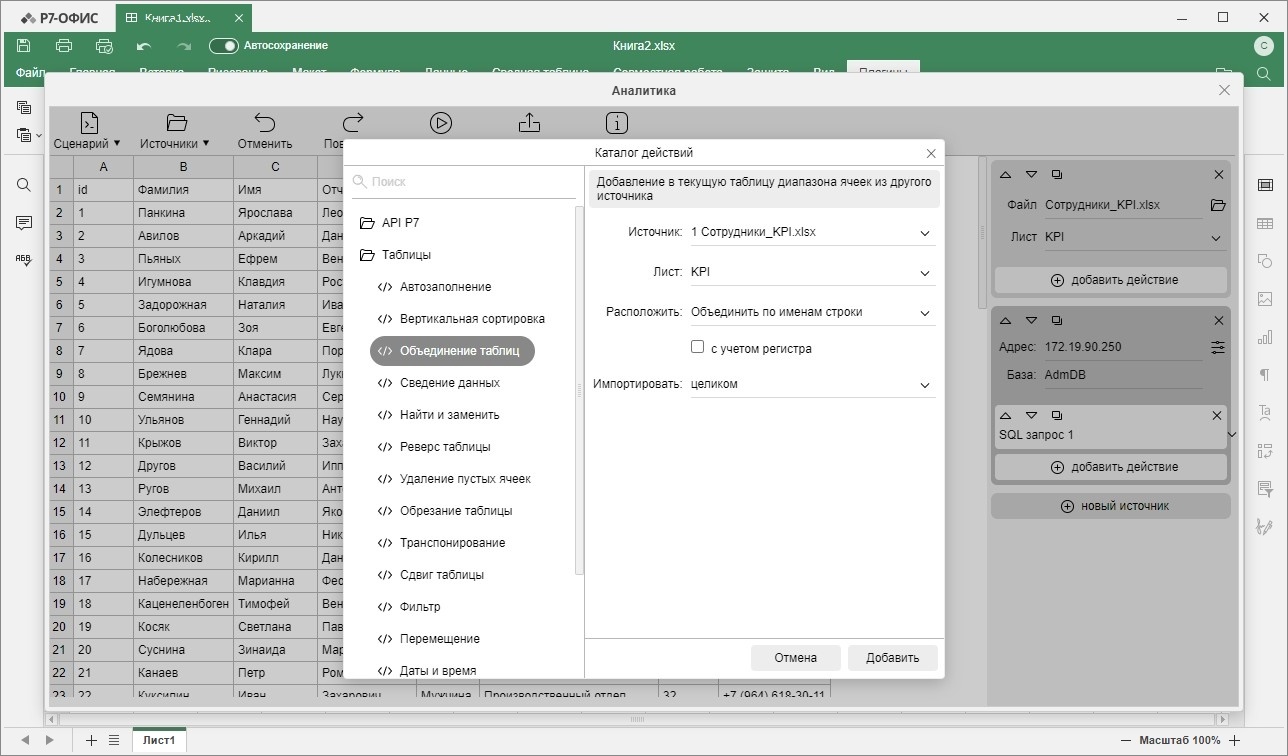The image size is (1288, 756).
Task: Open slicer settings in right sidebar
Action: (1265, 488)
